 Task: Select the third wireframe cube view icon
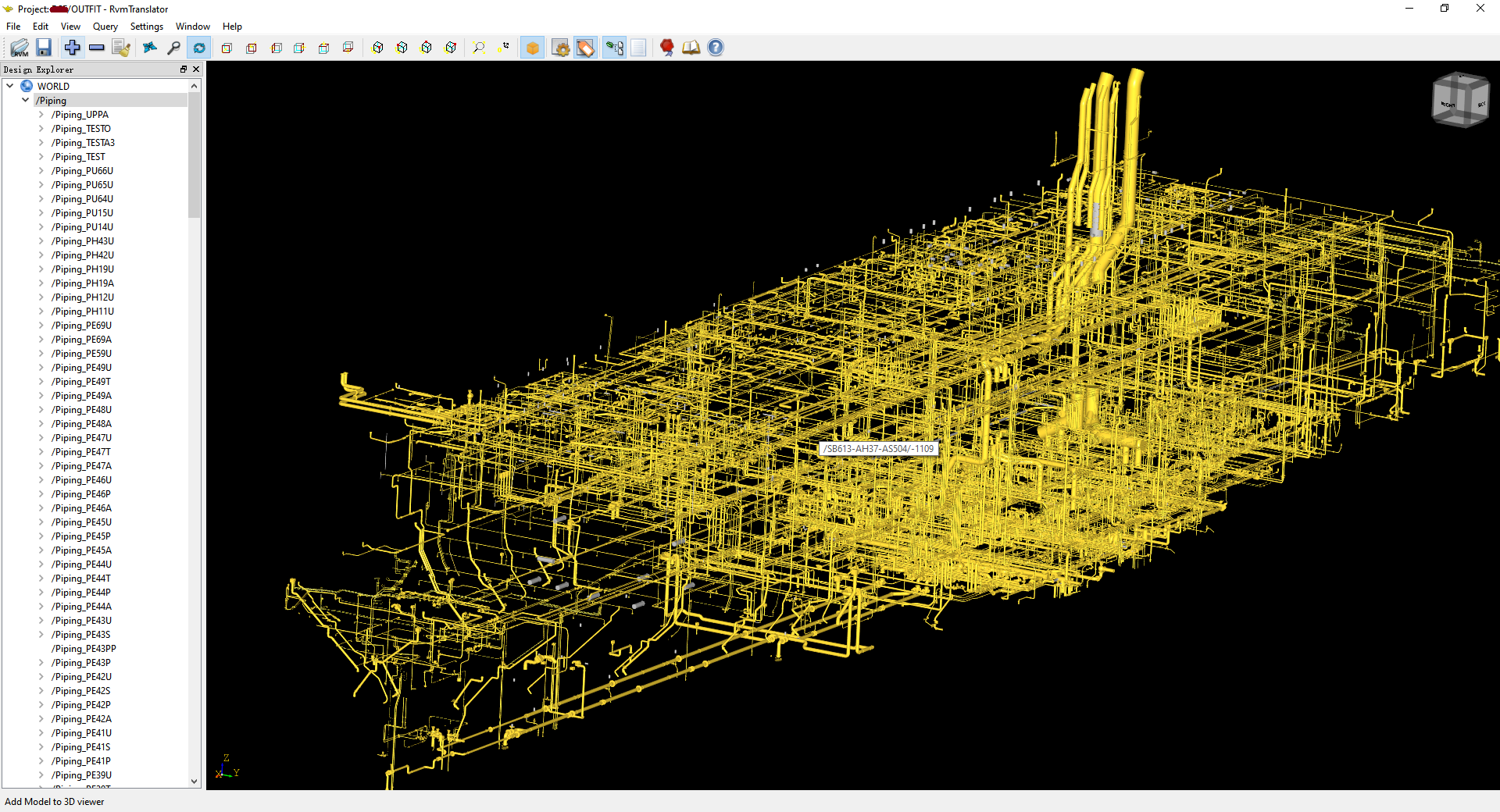(276, 48)
